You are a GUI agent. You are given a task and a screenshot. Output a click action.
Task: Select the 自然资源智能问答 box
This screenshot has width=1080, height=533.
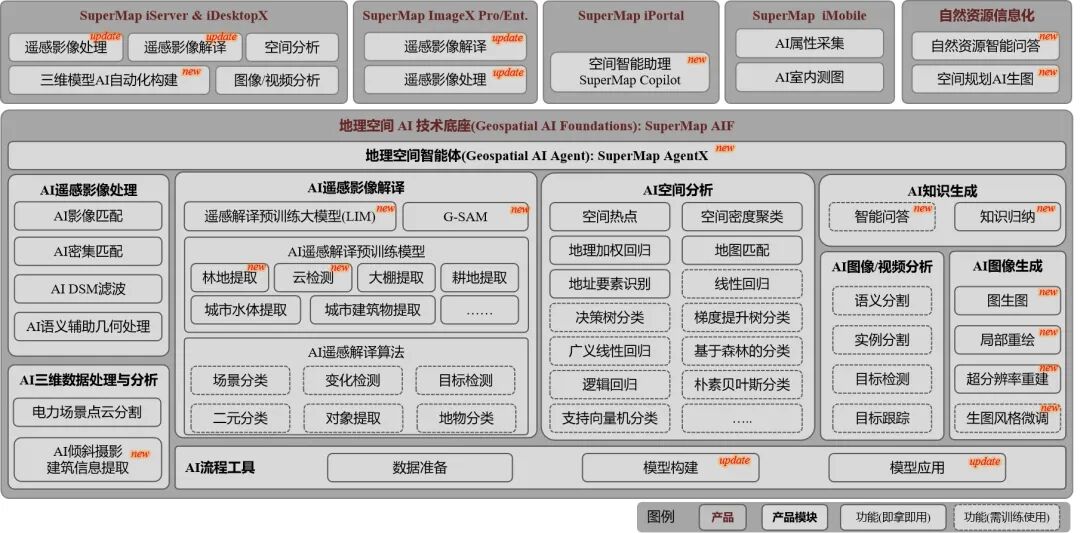[985, 46]
